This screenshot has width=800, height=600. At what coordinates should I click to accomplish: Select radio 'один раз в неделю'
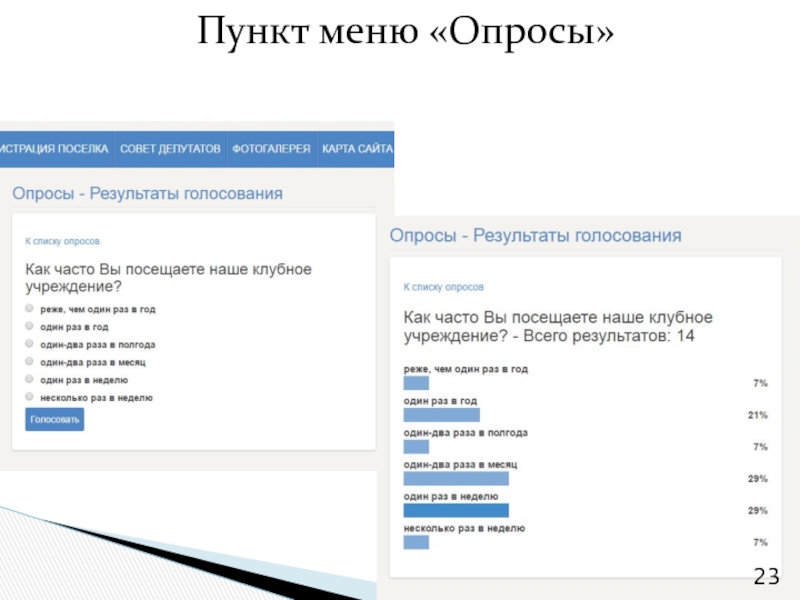29,379
